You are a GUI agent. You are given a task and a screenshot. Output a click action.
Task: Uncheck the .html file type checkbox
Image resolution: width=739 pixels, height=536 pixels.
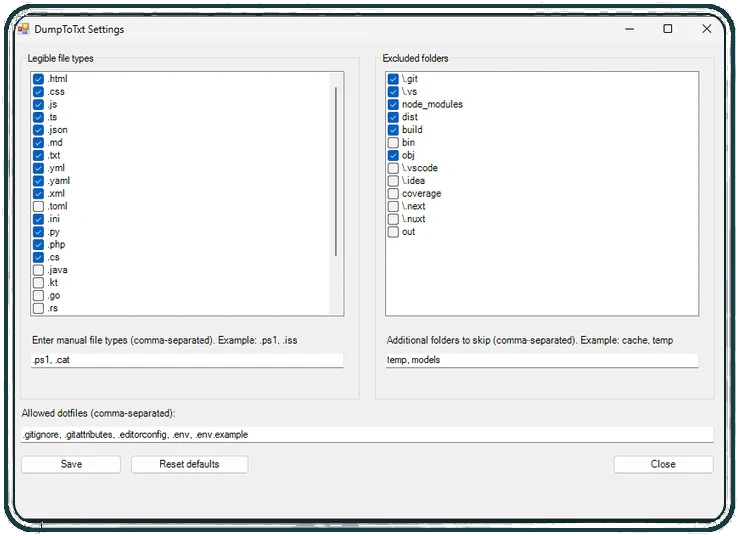39,79
